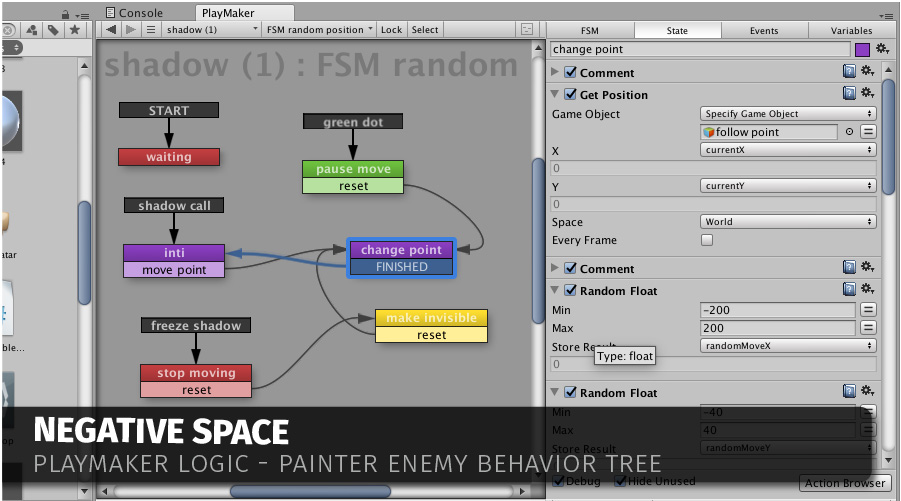The height and width of the screenshot is (501, 901).
Task: Open settings gear for Get Position action
Action: [x=867, y=94]
